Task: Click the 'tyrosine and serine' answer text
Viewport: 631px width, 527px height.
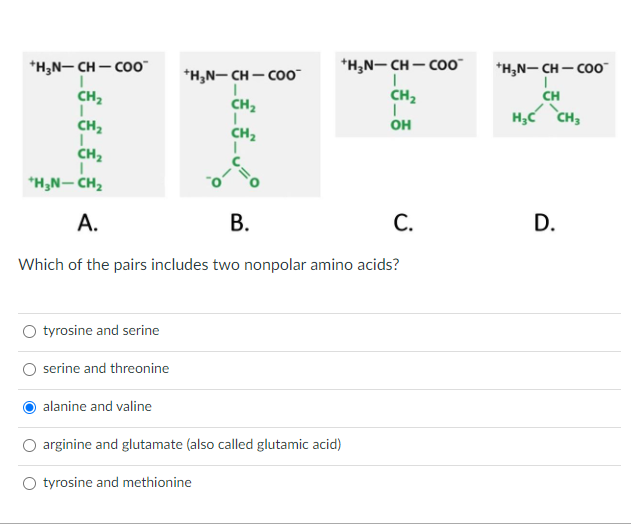Action: pyautogui.click(x=101, y=331)
